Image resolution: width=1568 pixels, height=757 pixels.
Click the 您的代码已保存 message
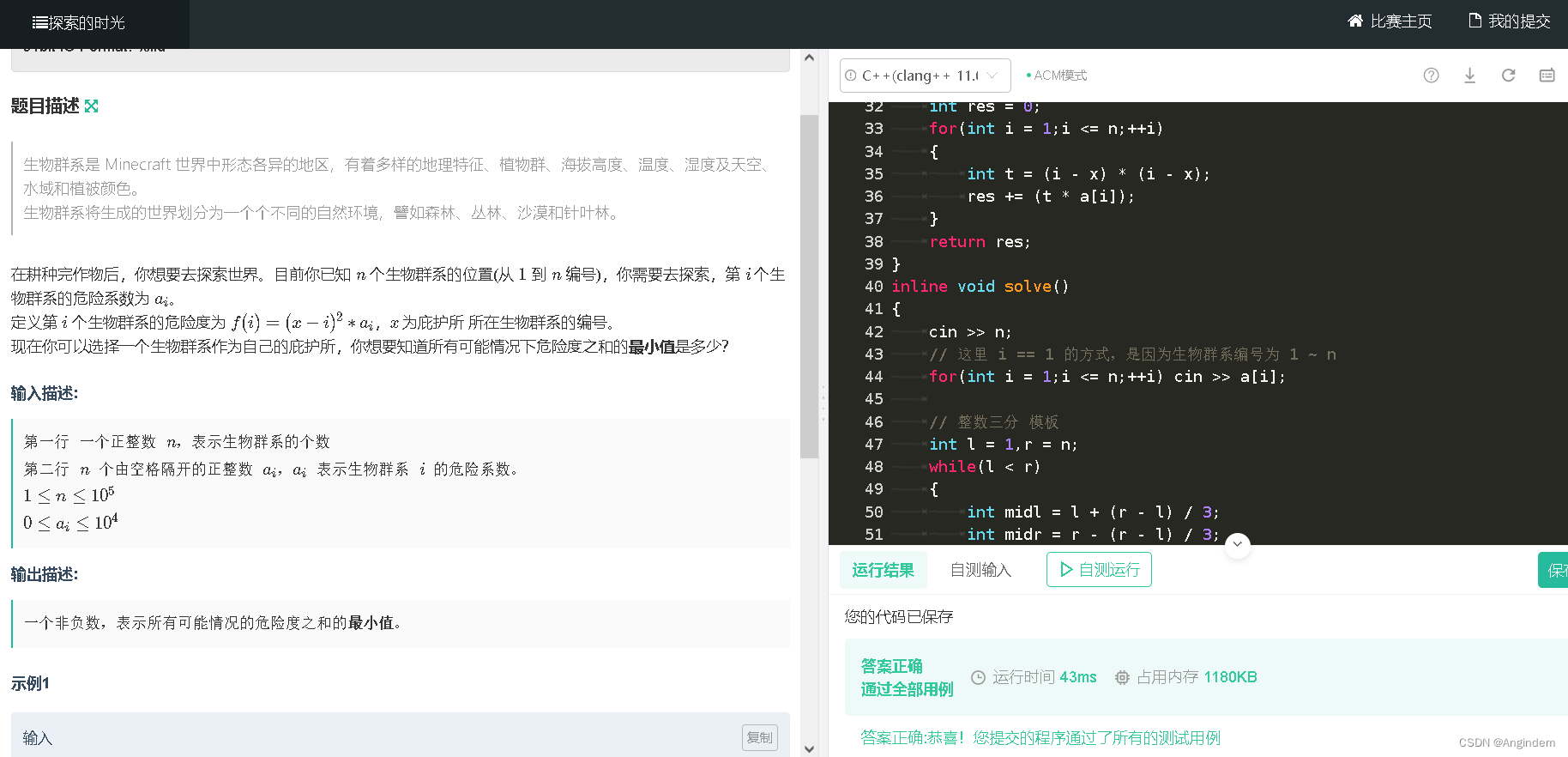tap(898, 616)
